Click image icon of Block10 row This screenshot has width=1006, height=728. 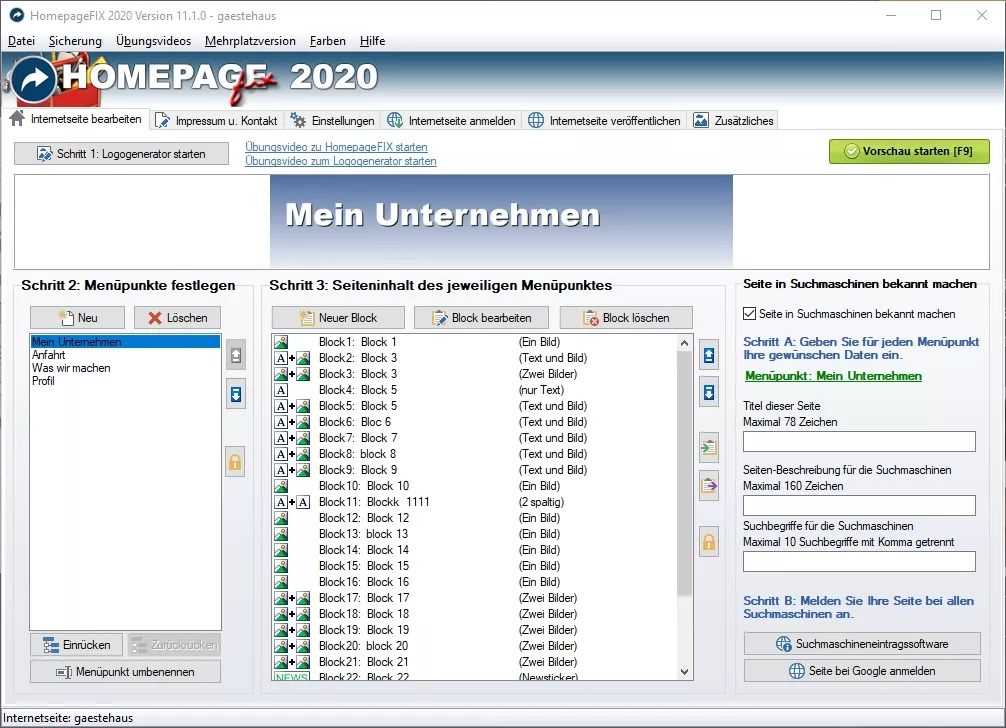pyautogui.click(x=281, y=486)
